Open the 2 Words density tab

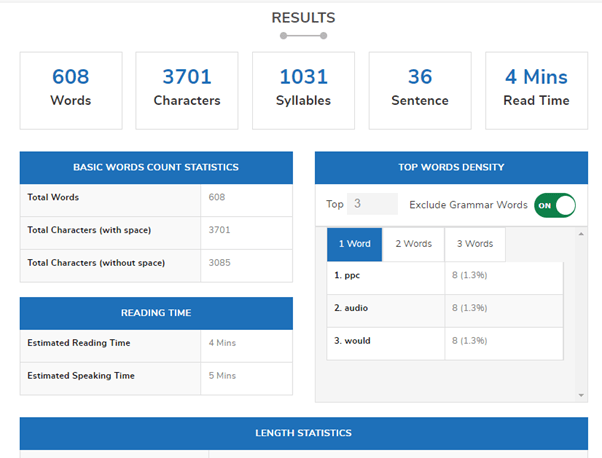pos(413,244)
